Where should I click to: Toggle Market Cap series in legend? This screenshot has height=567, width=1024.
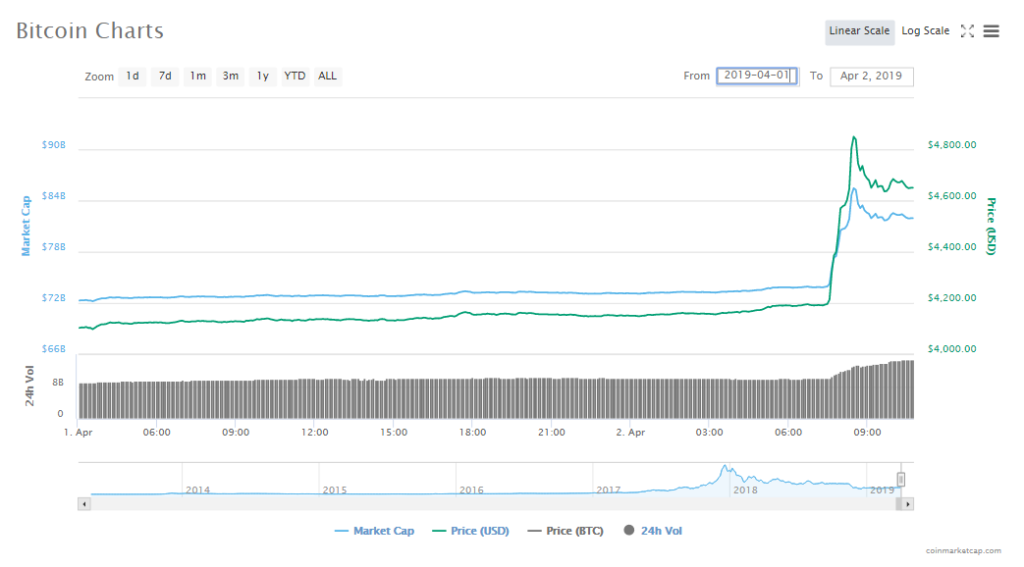point(375,531)
